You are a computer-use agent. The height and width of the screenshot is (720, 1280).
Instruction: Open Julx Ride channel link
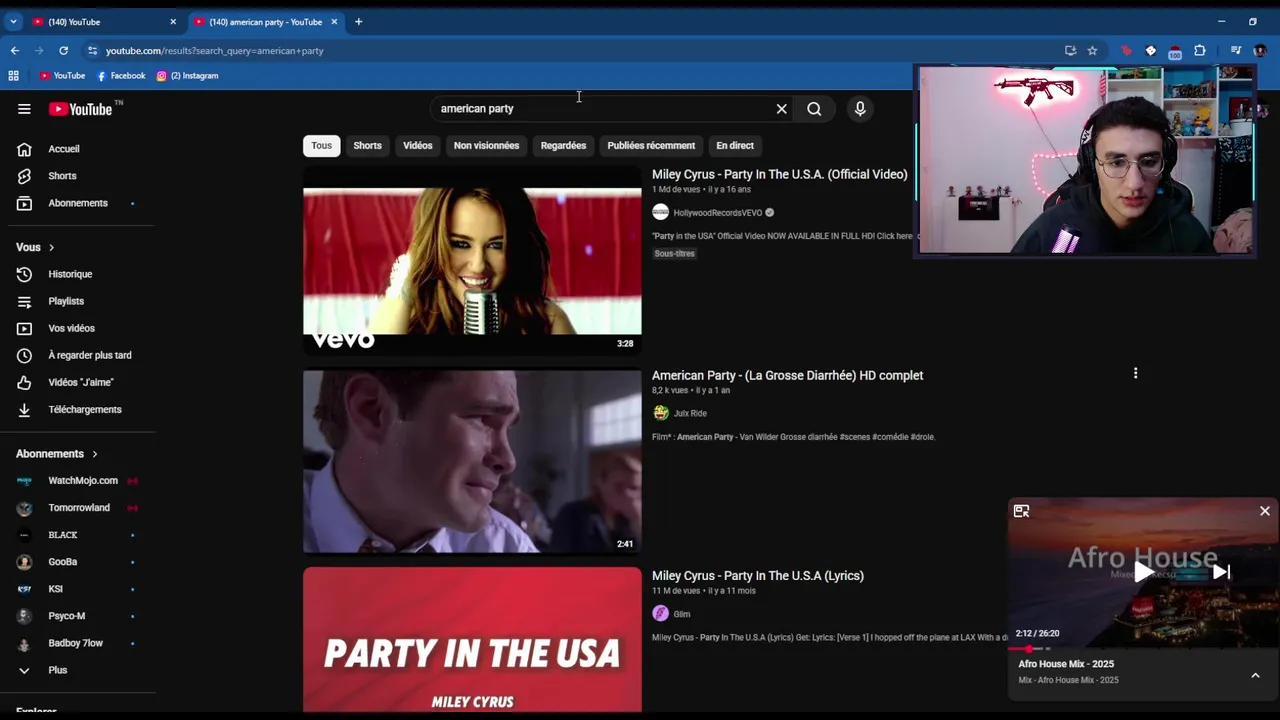click(x=690, y=413)
